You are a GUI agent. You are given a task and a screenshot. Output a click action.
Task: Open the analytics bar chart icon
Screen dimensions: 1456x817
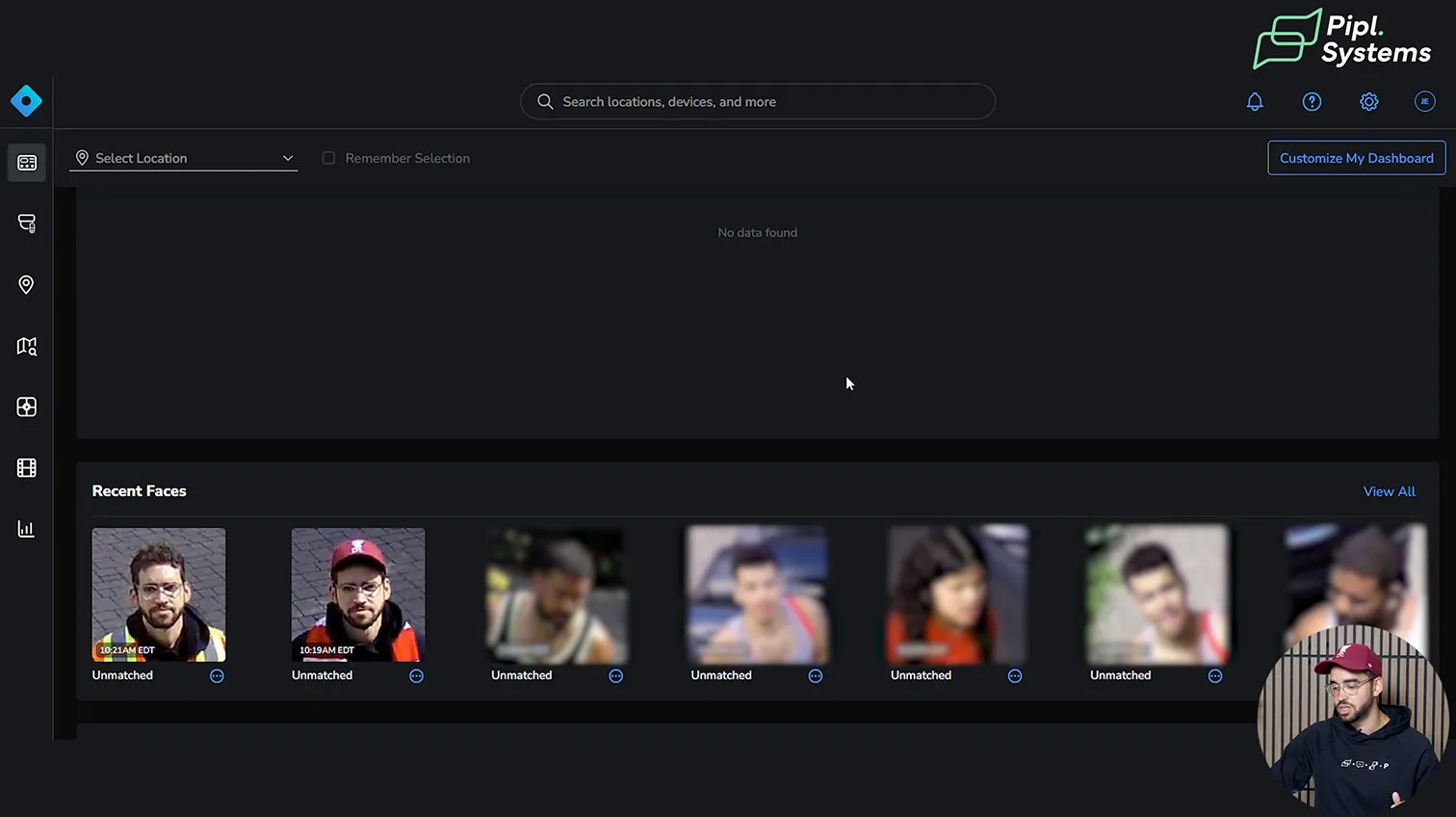pos(26,529)
